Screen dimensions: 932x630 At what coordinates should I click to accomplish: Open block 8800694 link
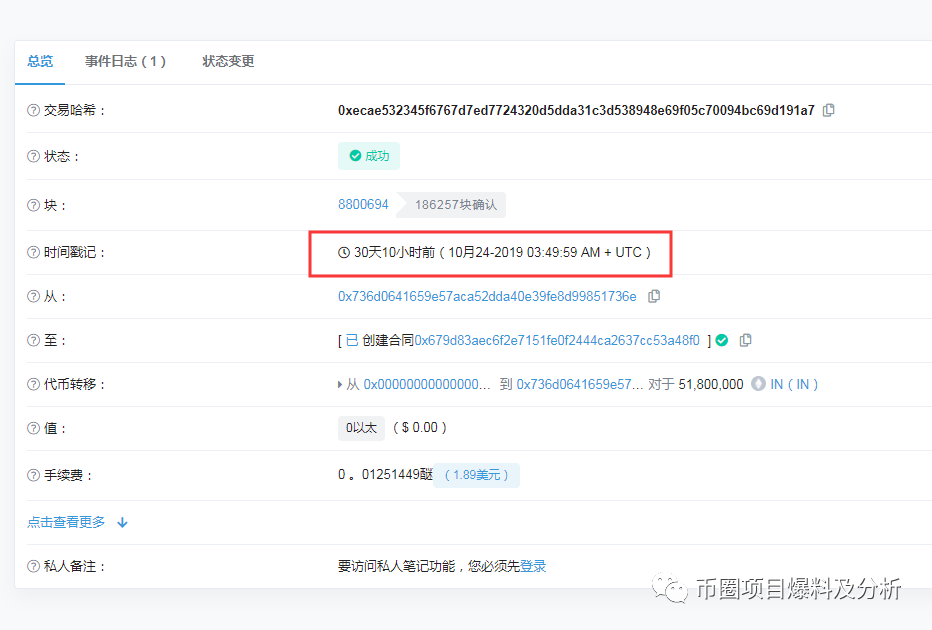click(x=363, y=204)
